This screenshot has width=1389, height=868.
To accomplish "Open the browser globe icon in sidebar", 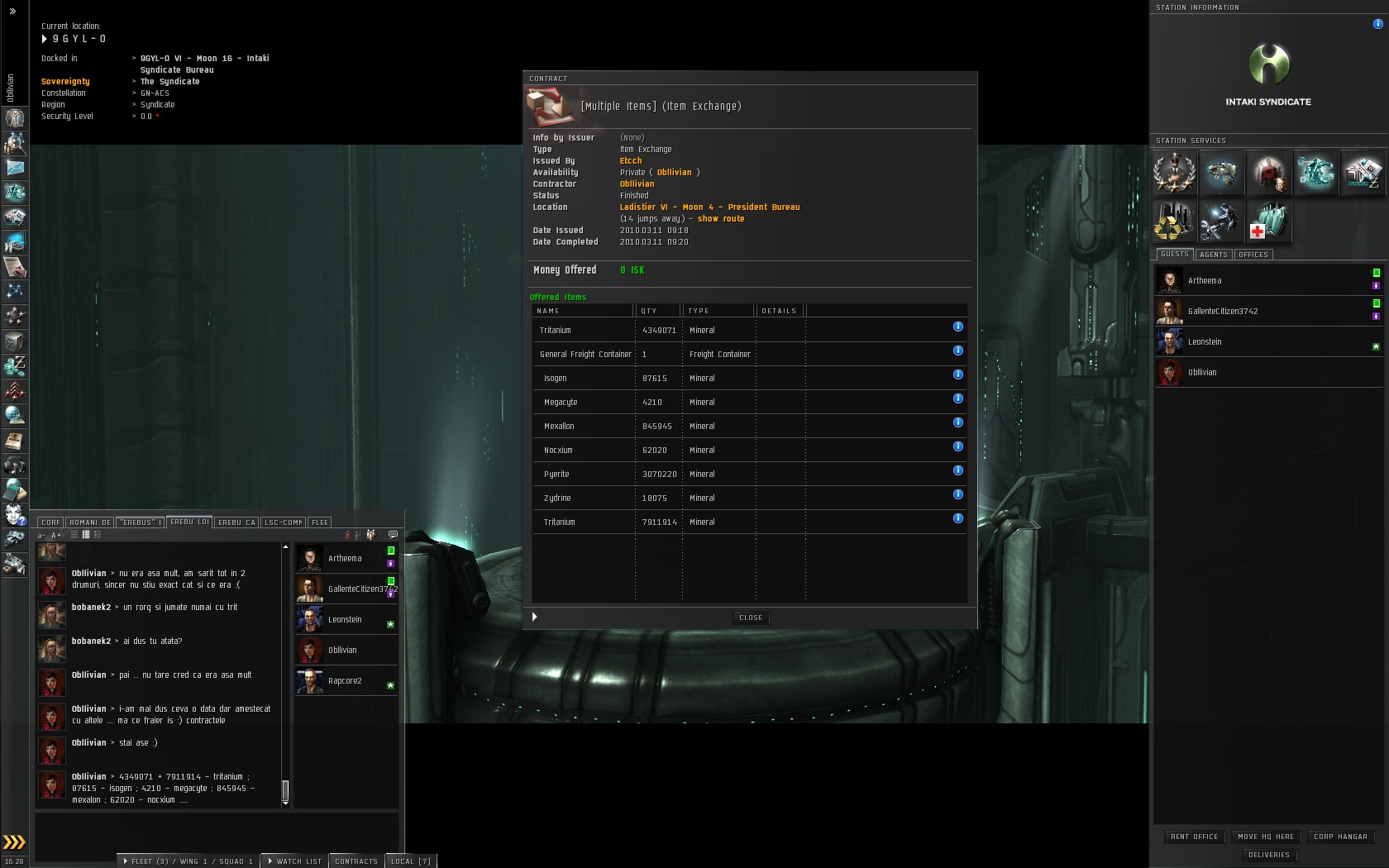I will tap(14, 416).
